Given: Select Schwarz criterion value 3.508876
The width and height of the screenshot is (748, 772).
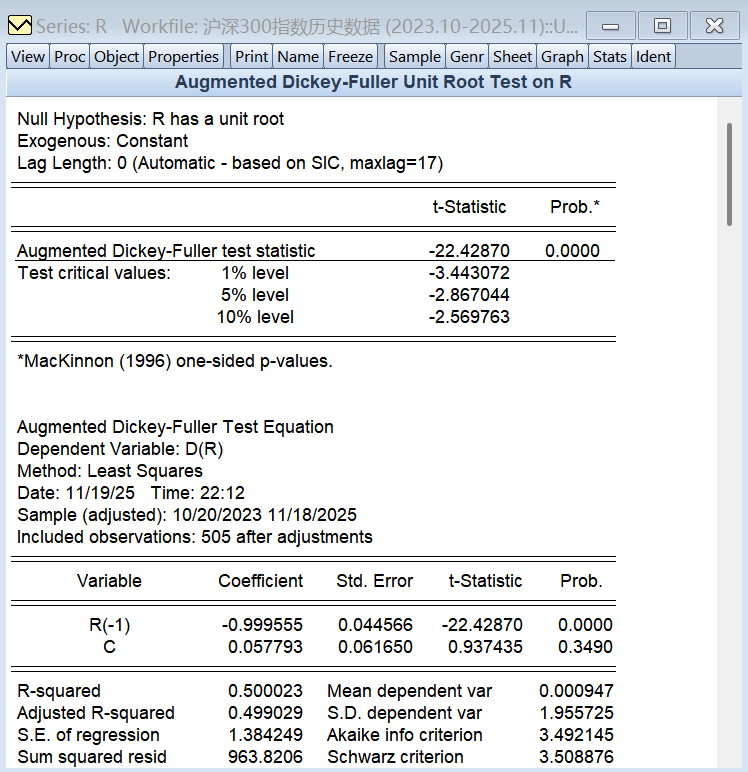Looking at the screenshot, I should 576,757.
